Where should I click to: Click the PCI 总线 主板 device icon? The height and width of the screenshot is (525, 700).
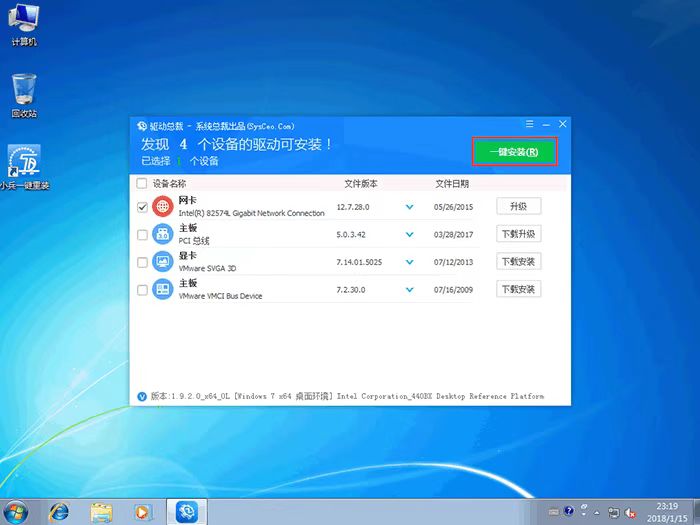click(x=162, y=234)
